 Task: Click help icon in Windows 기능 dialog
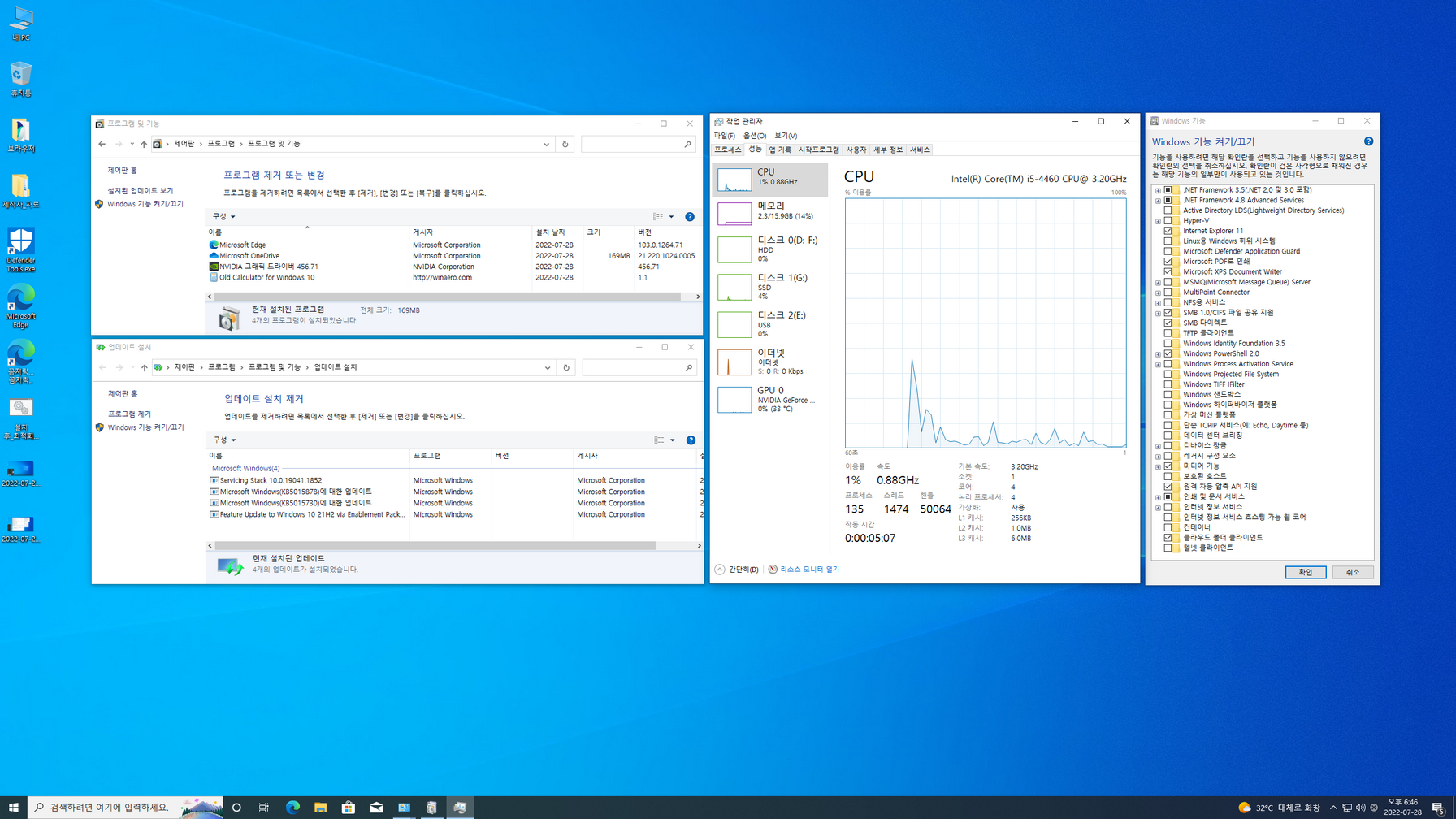[x=1368, y=141]
